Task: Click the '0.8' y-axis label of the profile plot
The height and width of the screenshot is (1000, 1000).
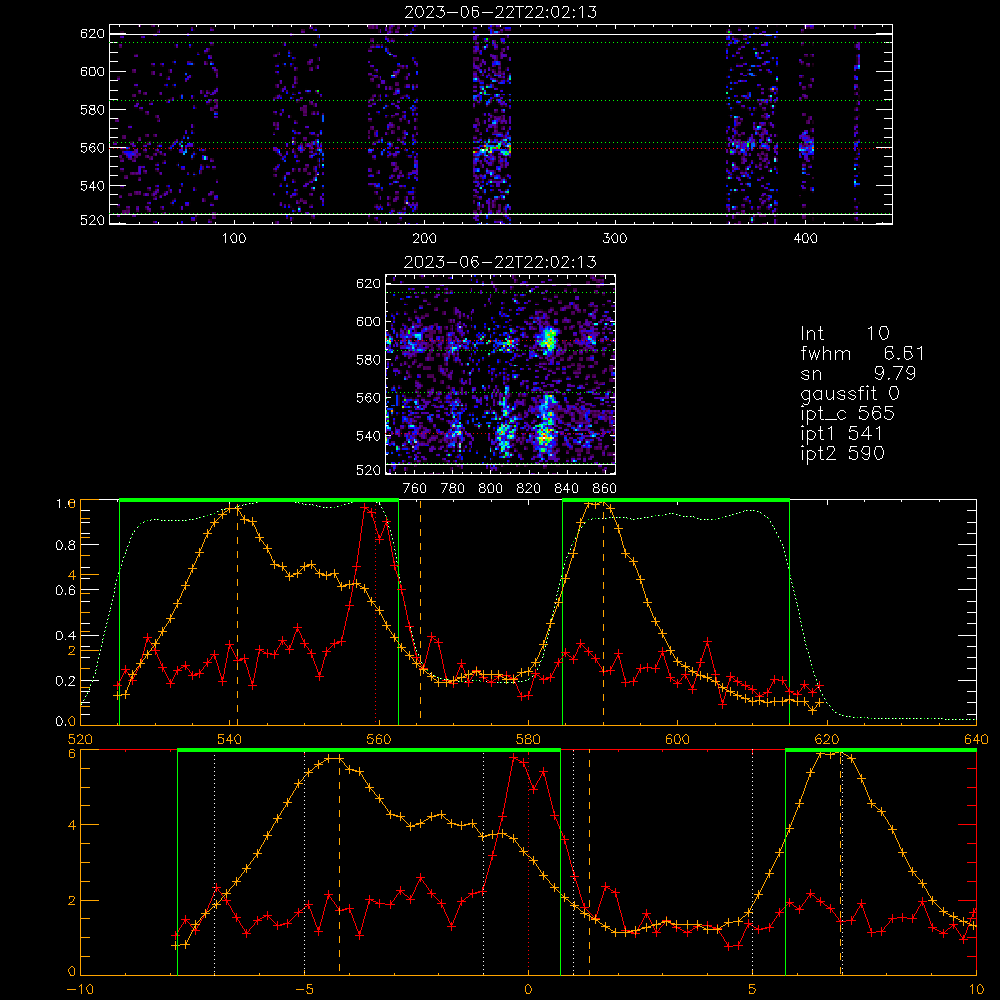Action: click(66, 545)
